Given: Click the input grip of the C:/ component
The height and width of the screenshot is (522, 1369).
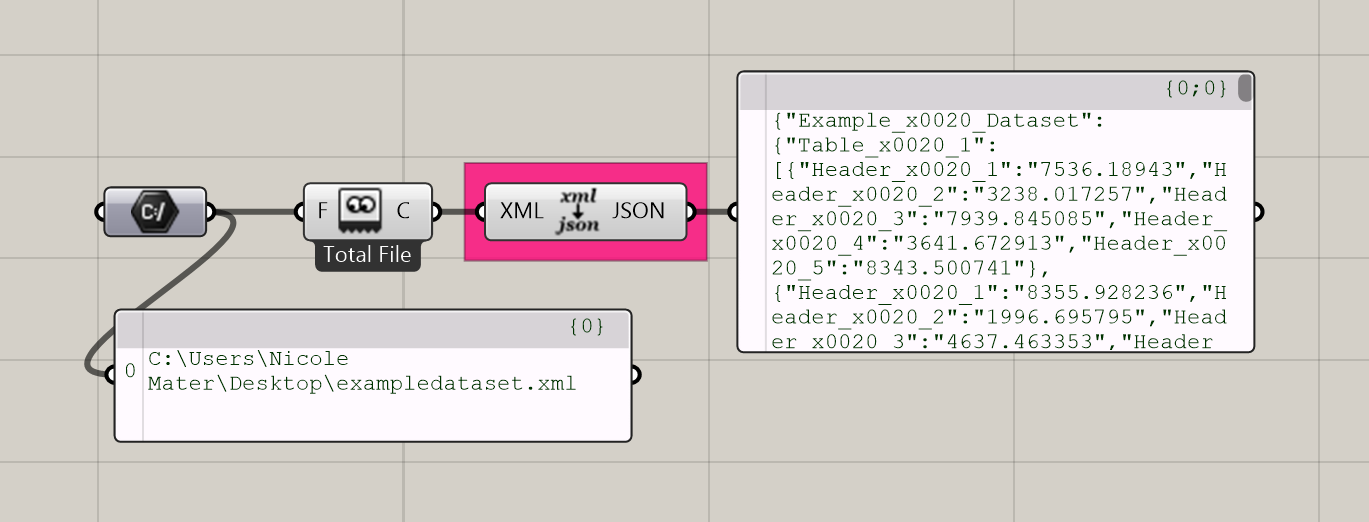Looking at the screenshot, I should tap(100, 212).
